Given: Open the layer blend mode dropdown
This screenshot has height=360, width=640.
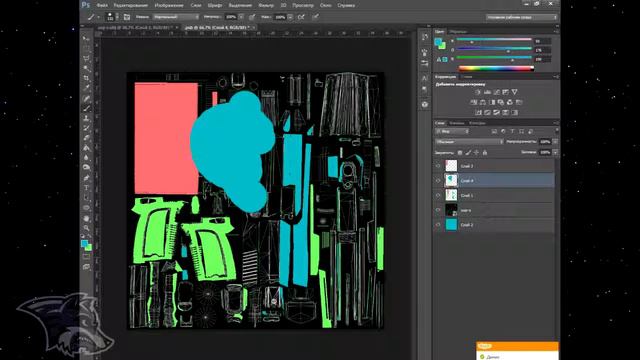Looking at the screenshot, I should pyautogui.click(x=469, y=142).
